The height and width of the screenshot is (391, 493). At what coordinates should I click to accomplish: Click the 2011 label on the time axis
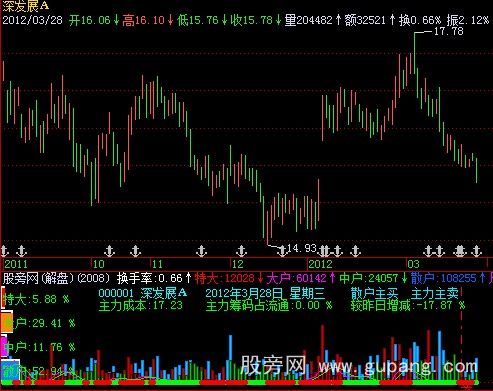pos(16,264)
